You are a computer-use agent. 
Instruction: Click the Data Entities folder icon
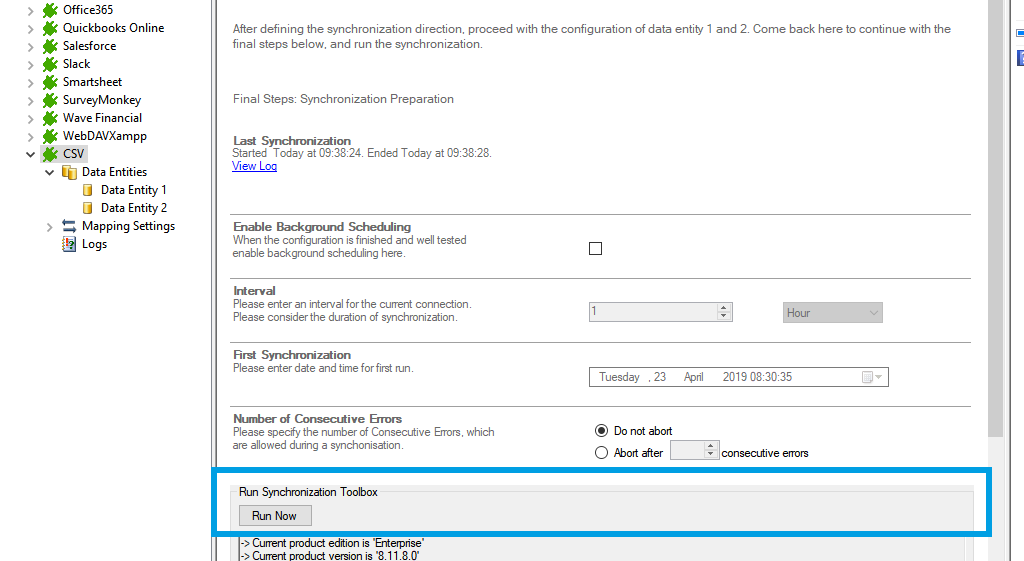point(69,172)
